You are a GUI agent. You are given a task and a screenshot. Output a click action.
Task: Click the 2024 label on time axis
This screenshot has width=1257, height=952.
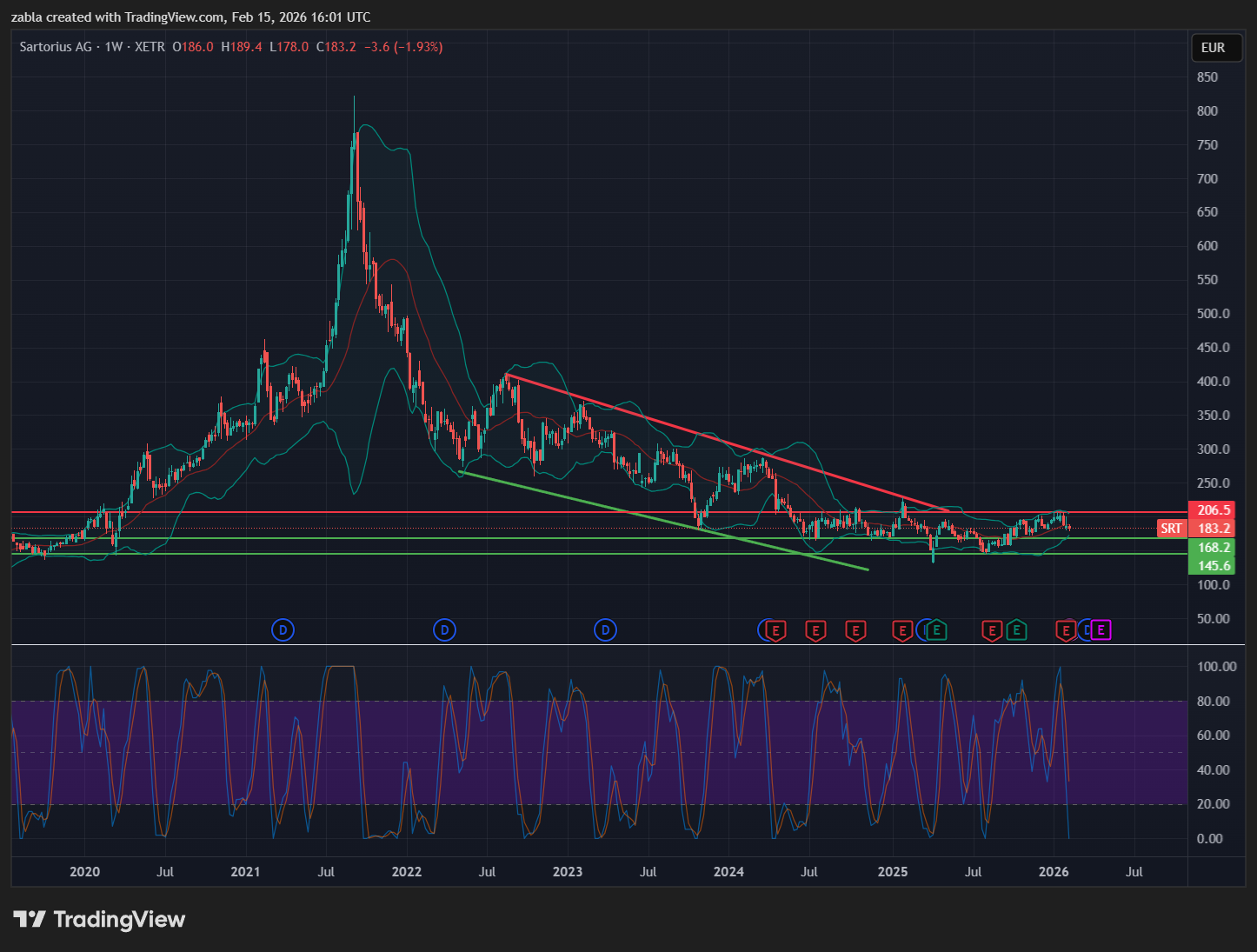click(x=728, y=872)
